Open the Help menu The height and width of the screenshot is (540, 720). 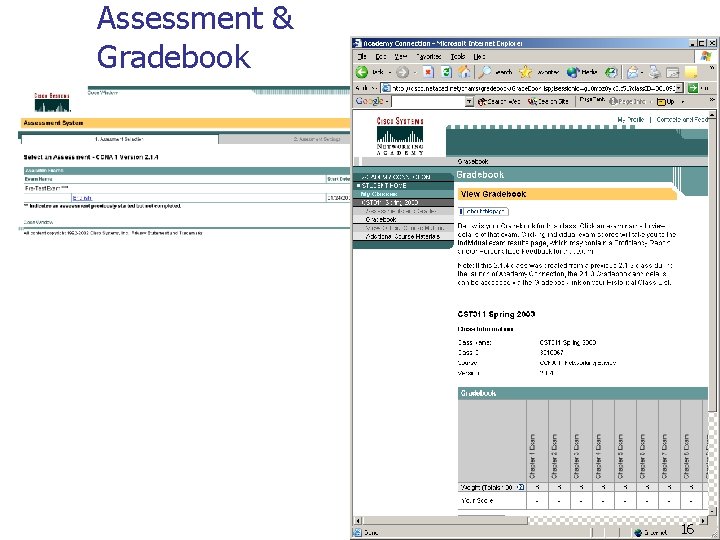(x=479, y=56)
